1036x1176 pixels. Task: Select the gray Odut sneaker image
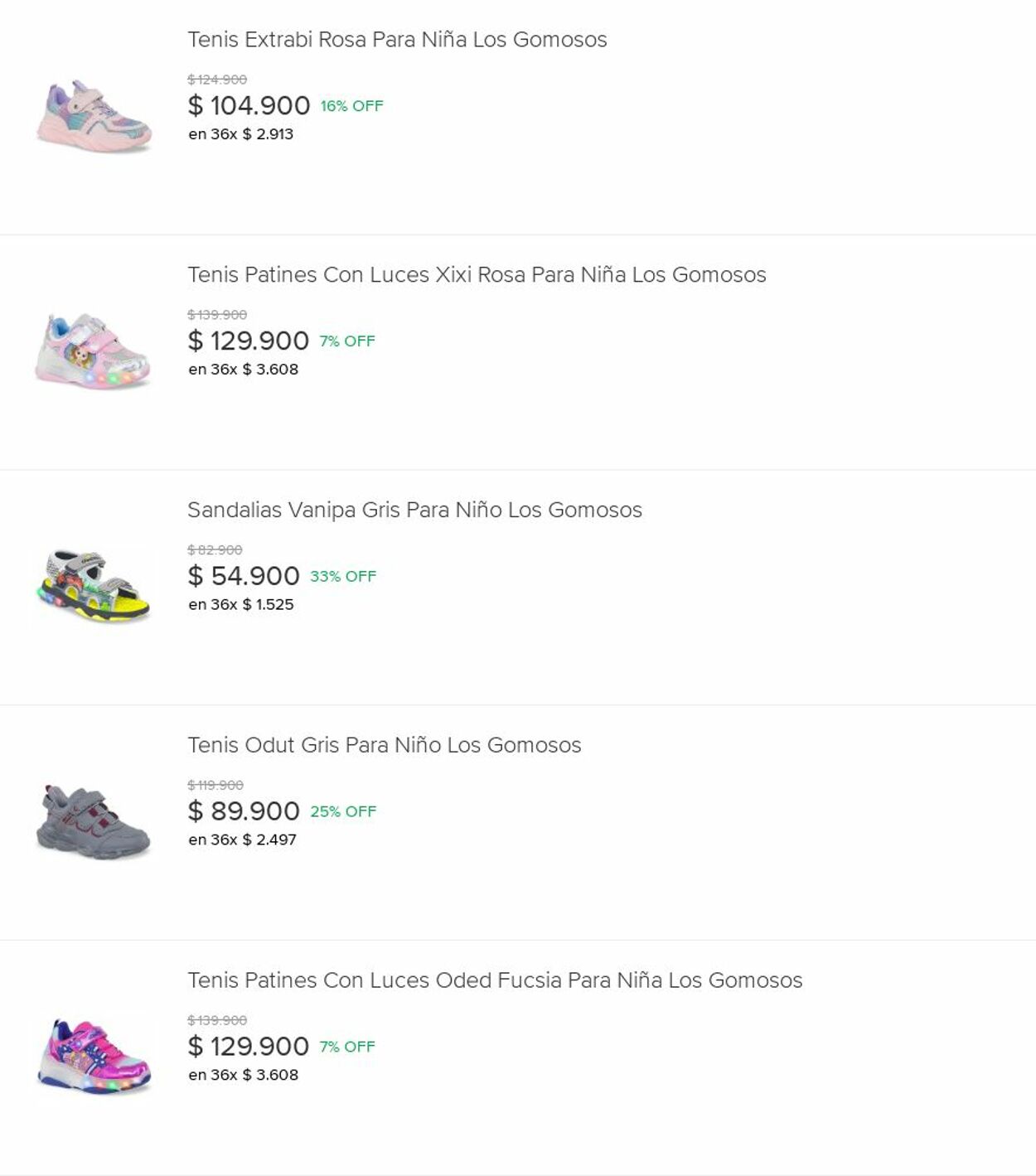[94, 821]
